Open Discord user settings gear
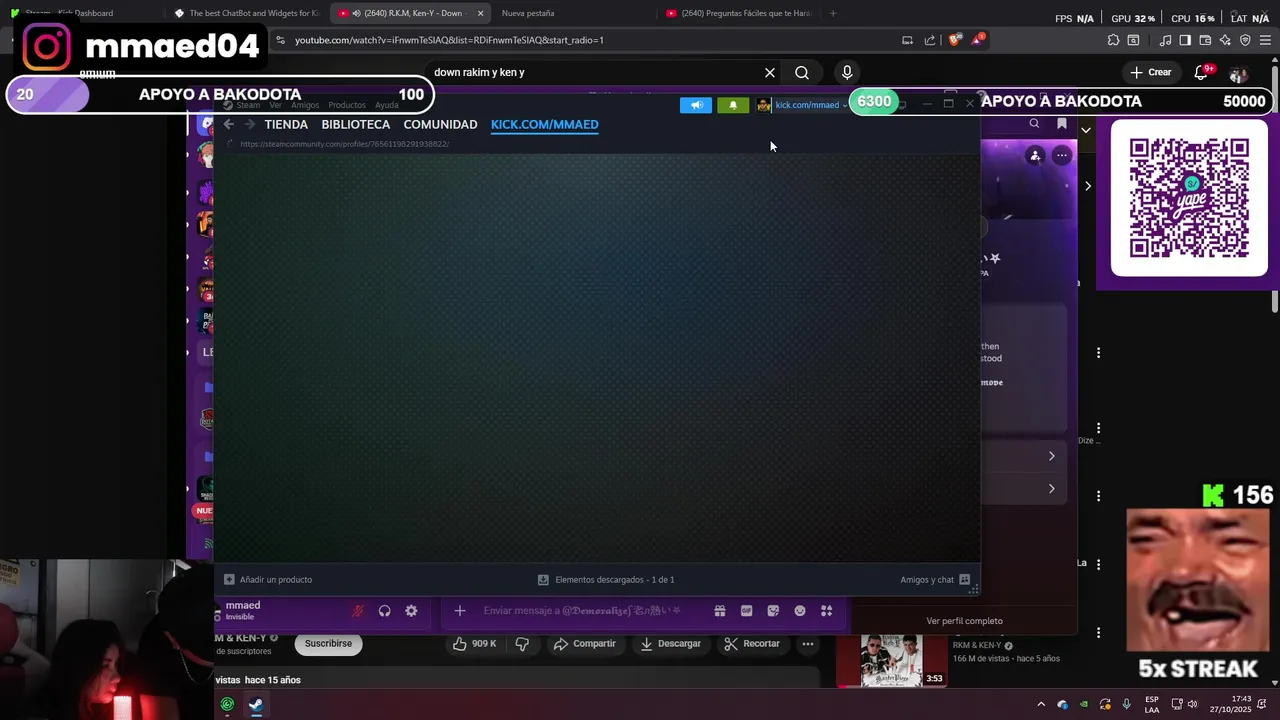Screen dimensions: 1280x720 click(x=411, y=611)
